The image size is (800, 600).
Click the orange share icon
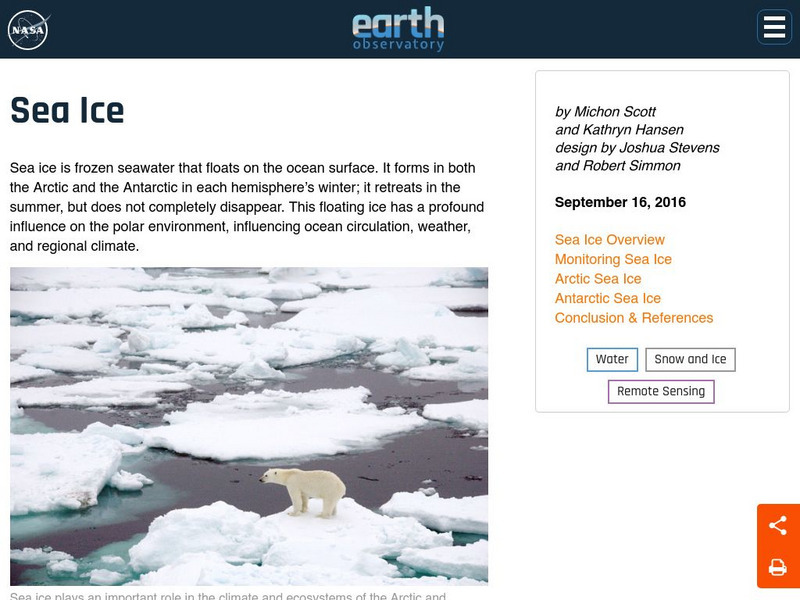tap(778, 525)
